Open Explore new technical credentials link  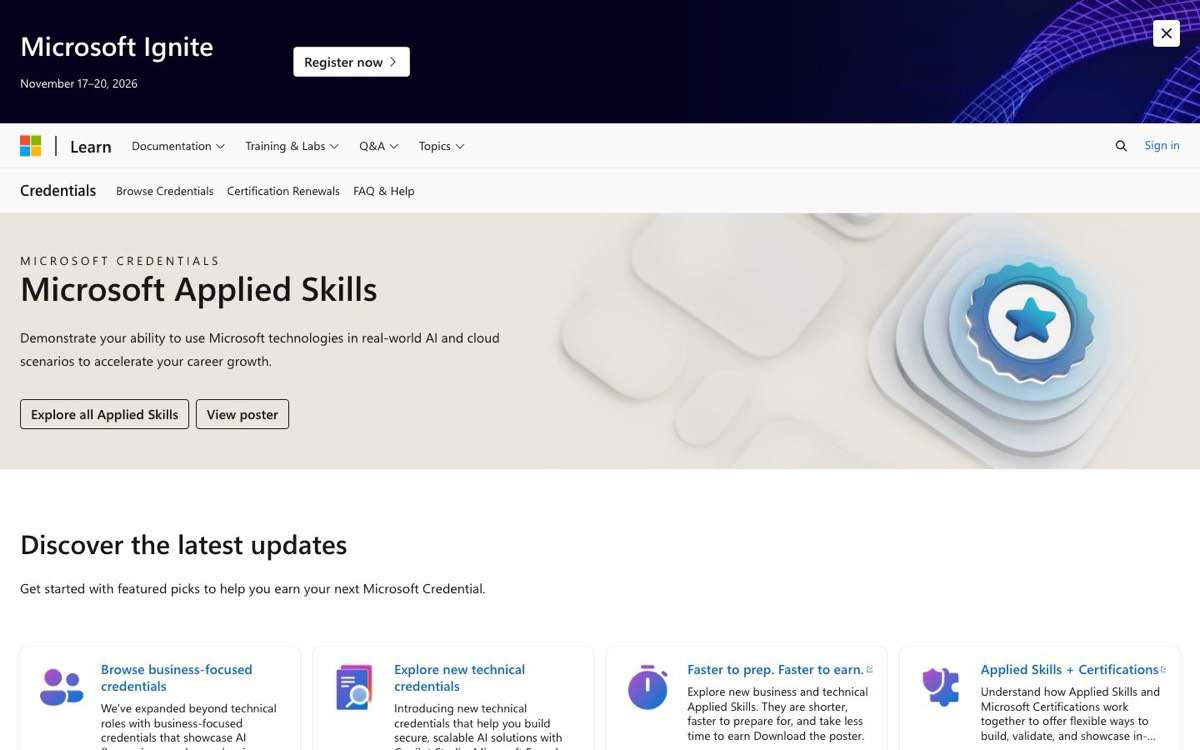(x=460, y=678)
